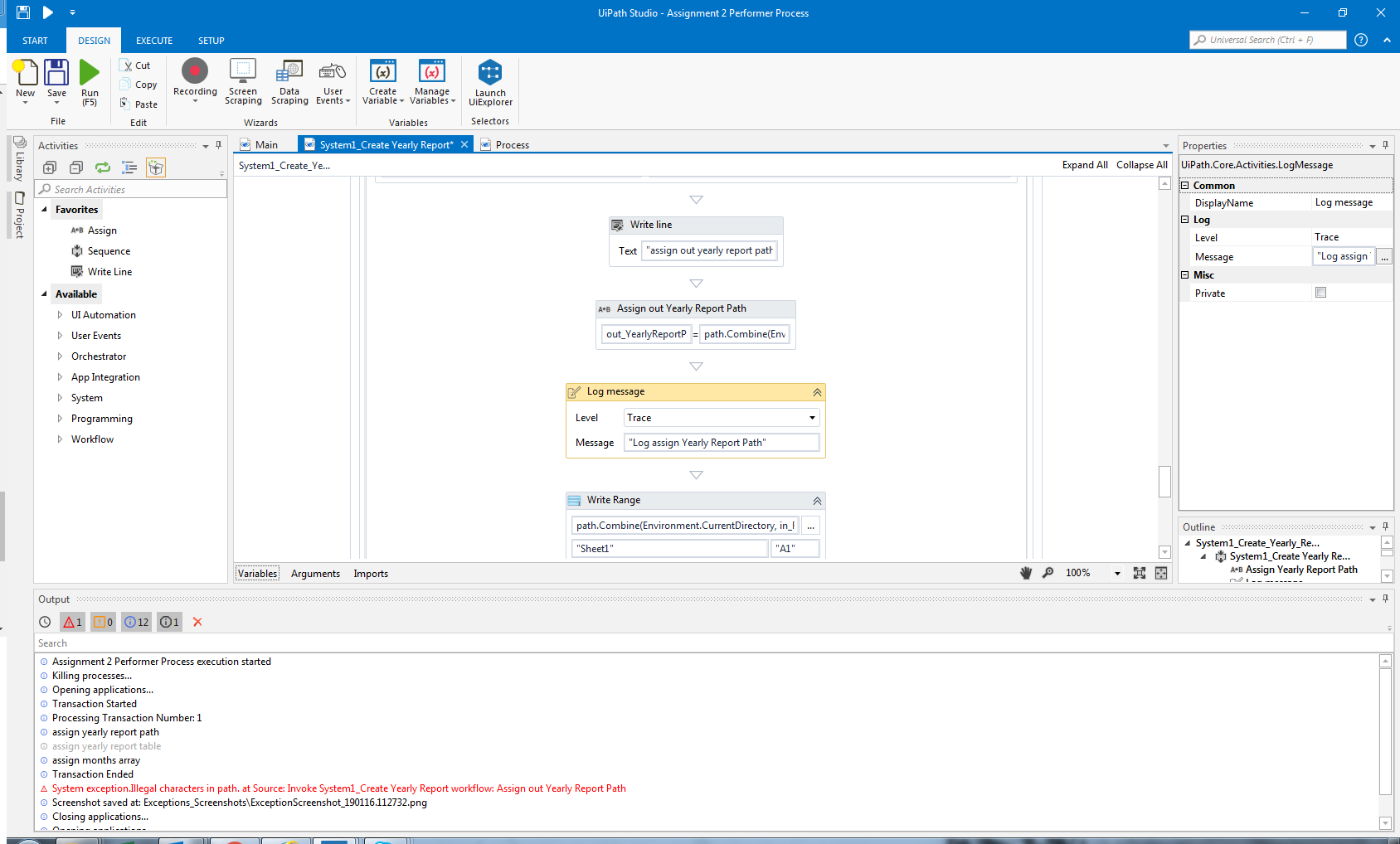Toggle the Private checkbox in Log properties

pyautogui.click(x=1320, y=292)
